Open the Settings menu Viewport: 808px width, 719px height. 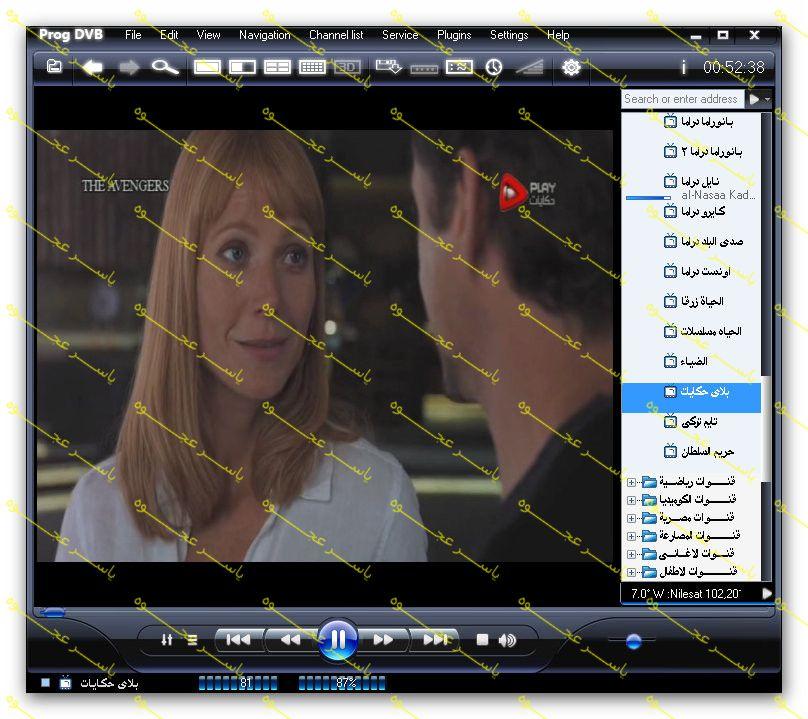coord(509,35)
